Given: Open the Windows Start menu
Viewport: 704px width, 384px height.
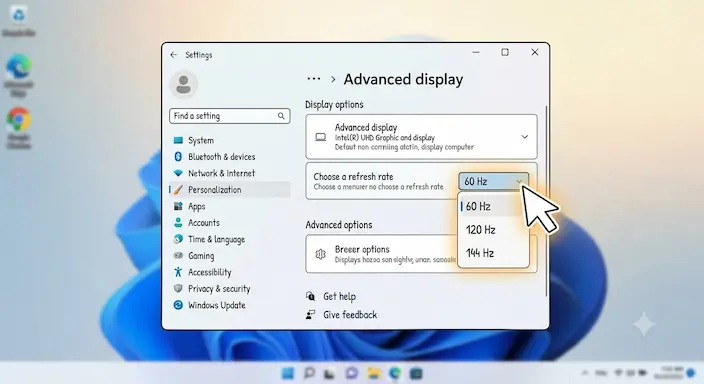Looking at the screenshot, I should pyautogui.click(x=287, y=373).
